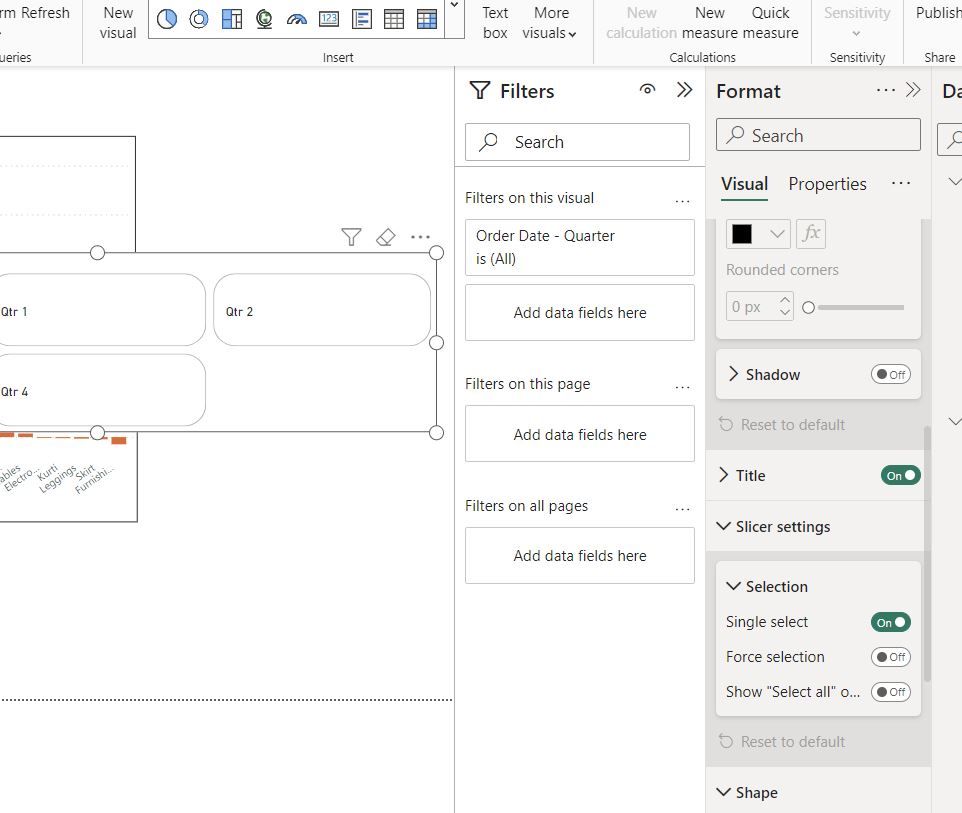Open the Order Date - Quarter filter card
Screen dimensions: 962x813
click(x=580, y=247)
